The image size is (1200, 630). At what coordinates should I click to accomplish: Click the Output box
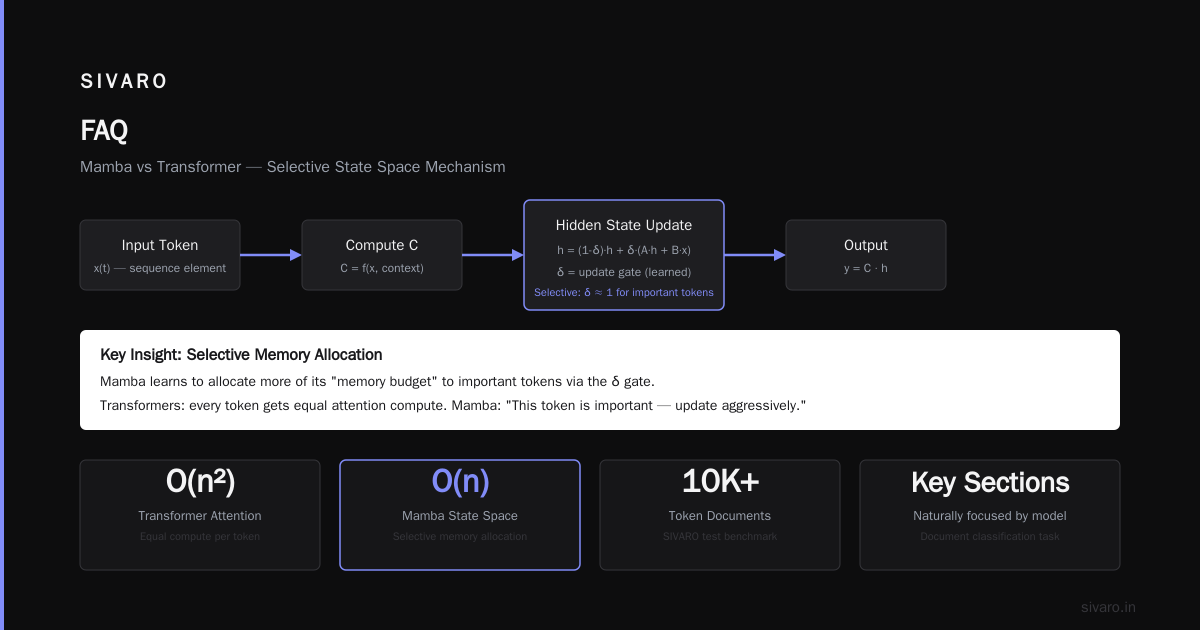(866, 255)
